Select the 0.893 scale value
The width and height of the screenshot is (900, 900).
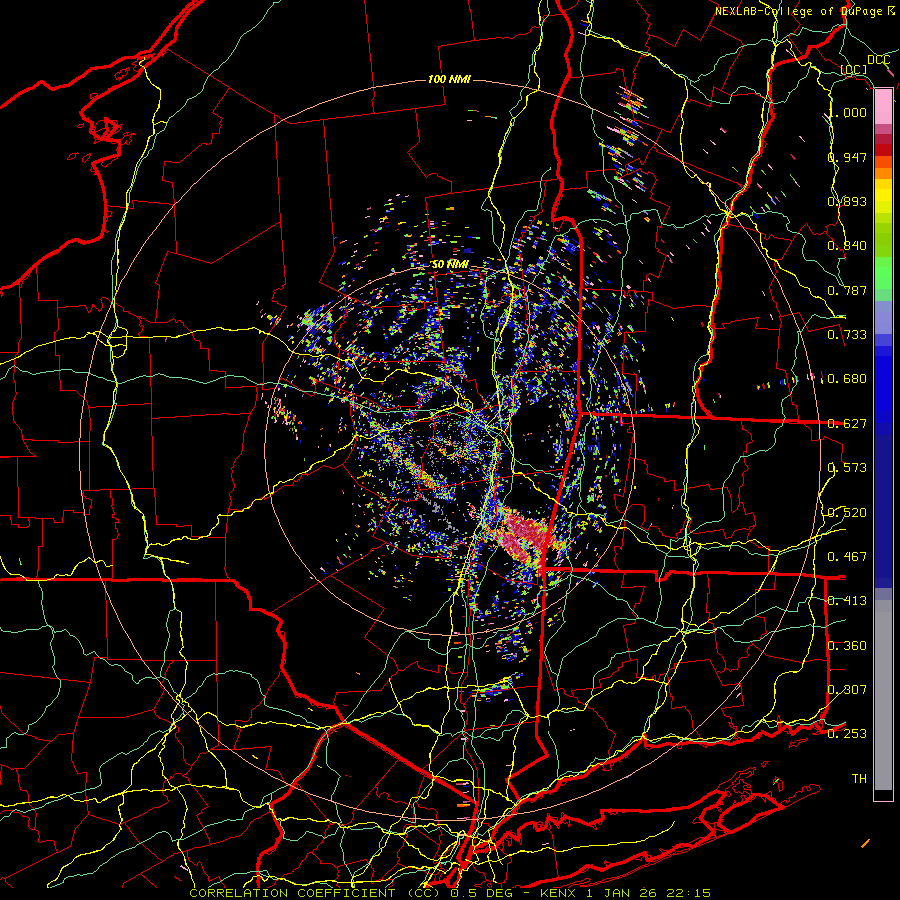847,201
